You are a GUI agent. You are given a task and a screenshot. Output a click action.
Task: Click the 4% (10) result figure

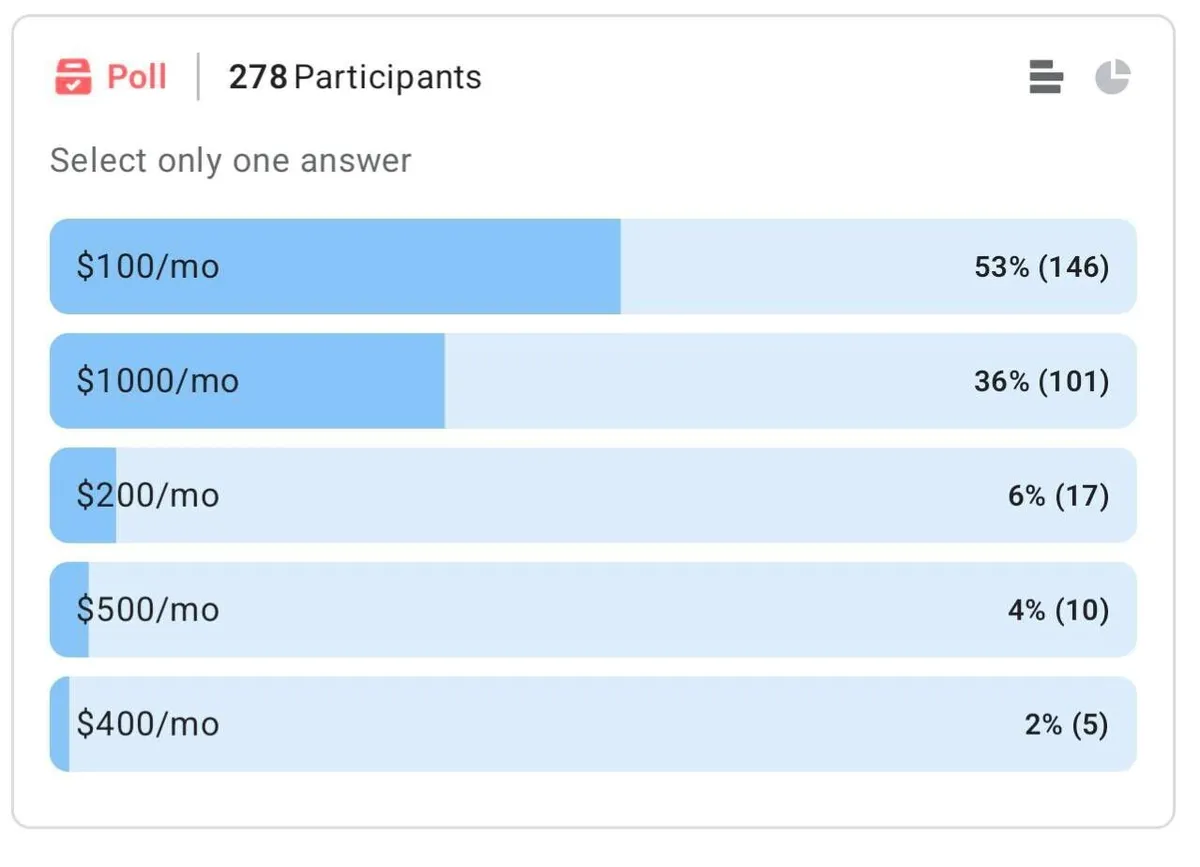click(1058, 610)
